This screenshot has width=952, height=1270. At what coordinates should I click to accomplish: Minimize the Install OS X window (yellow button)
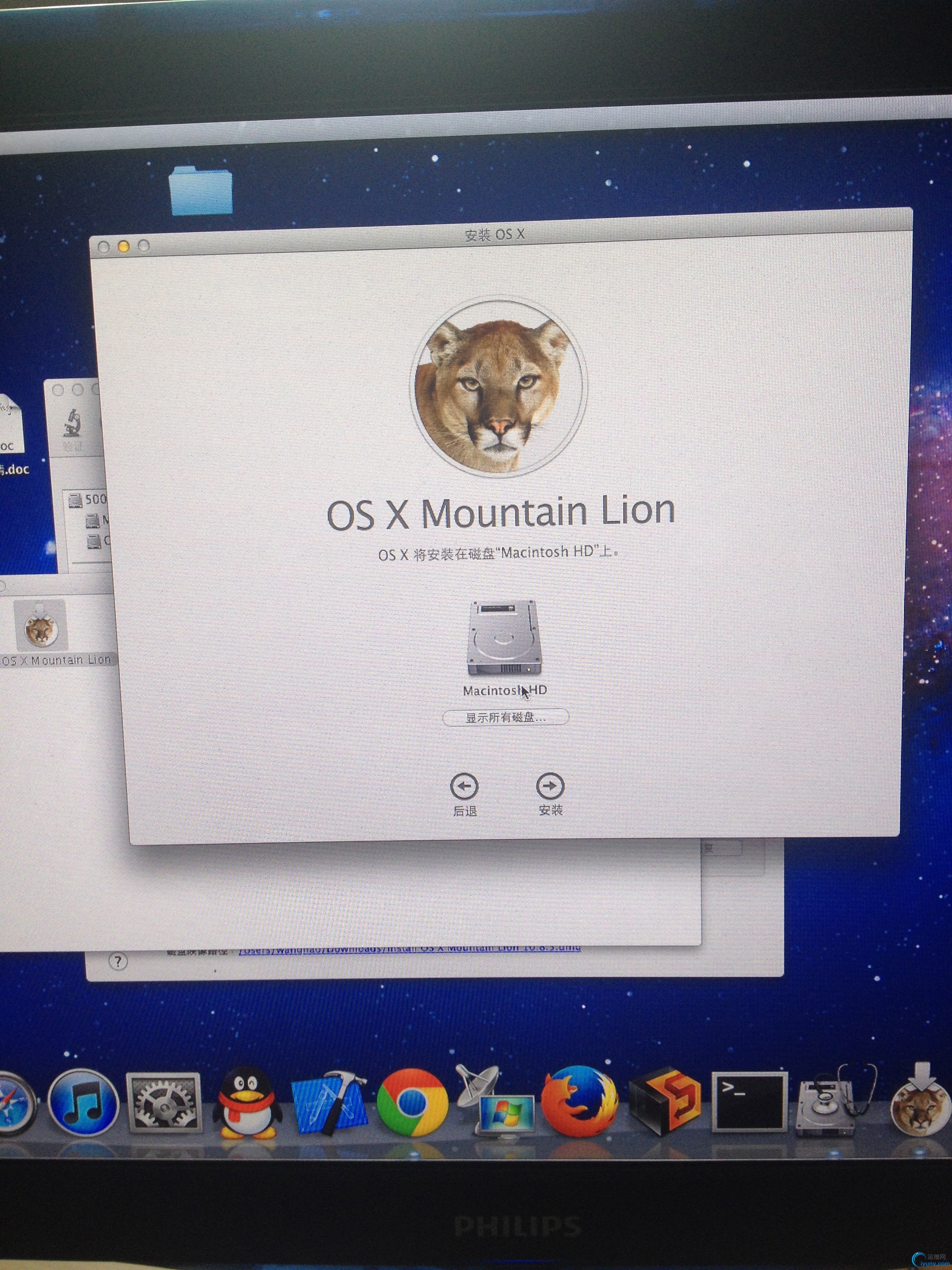pos(123,246)
